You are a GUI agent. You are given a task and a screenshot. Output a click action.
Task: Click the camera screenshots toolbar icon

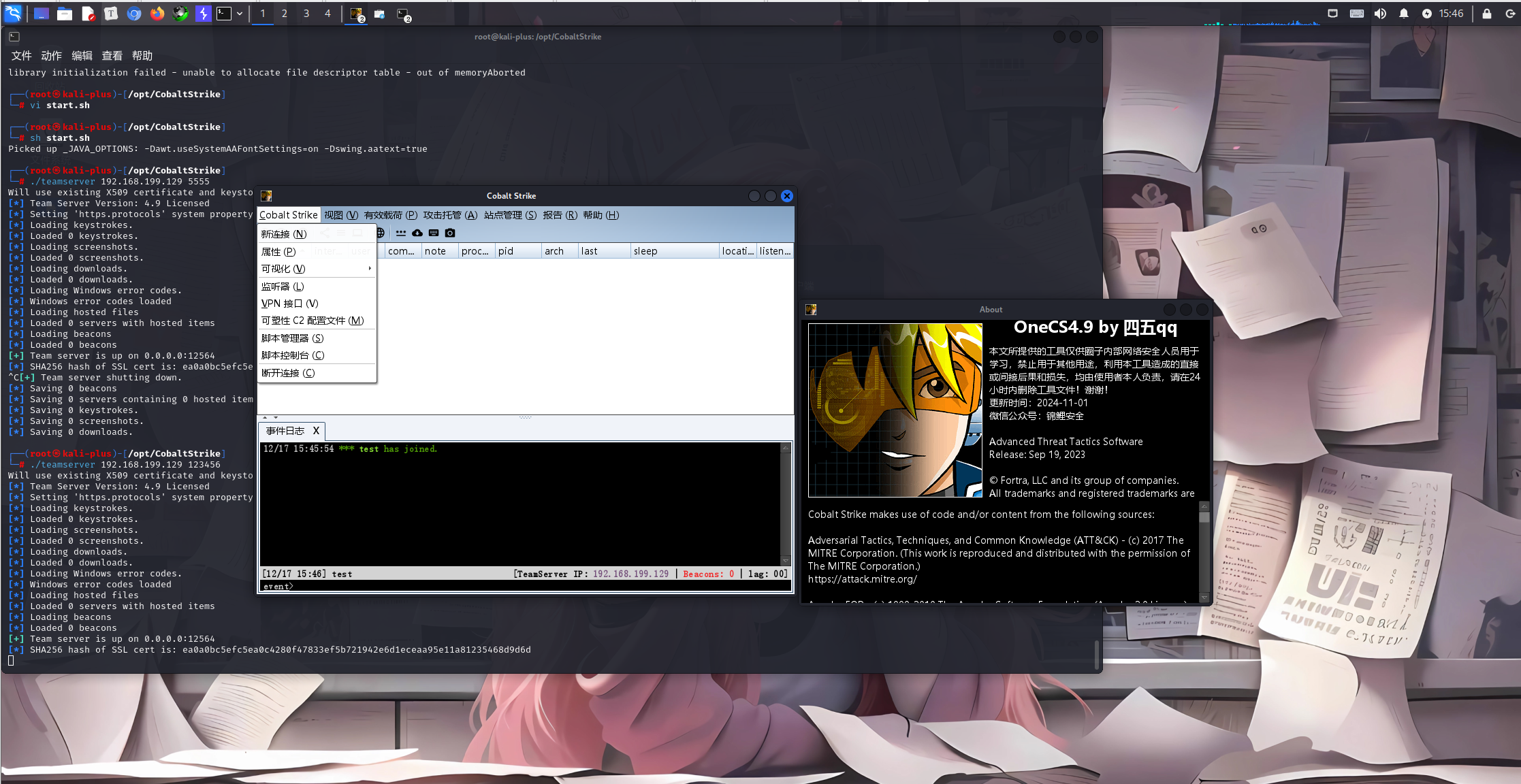pos(450,233)
